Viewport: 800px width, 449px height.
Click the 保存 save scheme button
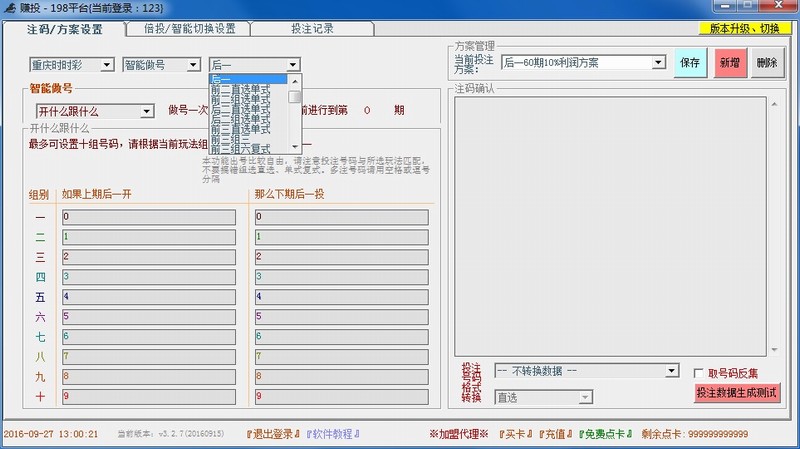click(689, 63)
